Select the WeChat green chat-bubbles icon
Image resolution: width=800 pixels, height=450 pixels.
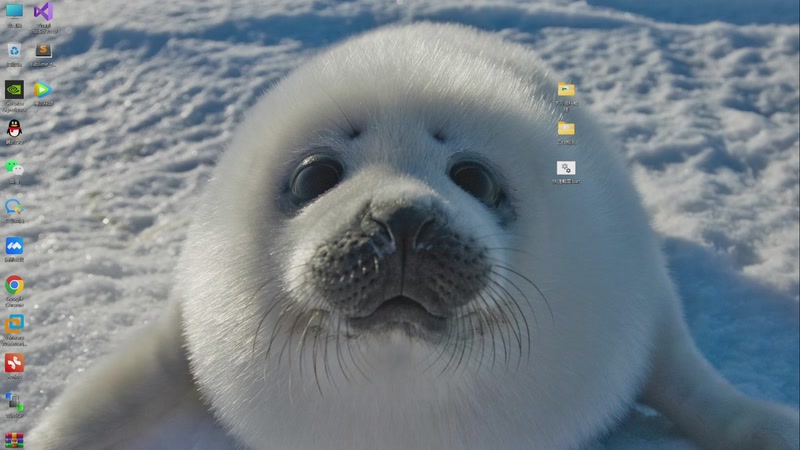click(14, 167)
